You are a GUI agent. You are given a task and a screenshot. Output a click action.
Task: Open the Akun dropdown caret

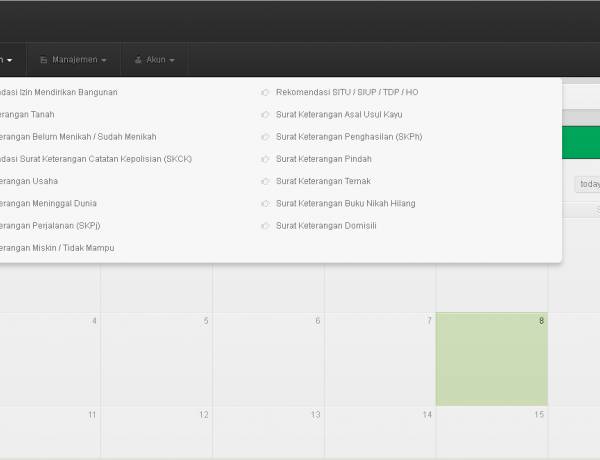click(x=172, y=60)
